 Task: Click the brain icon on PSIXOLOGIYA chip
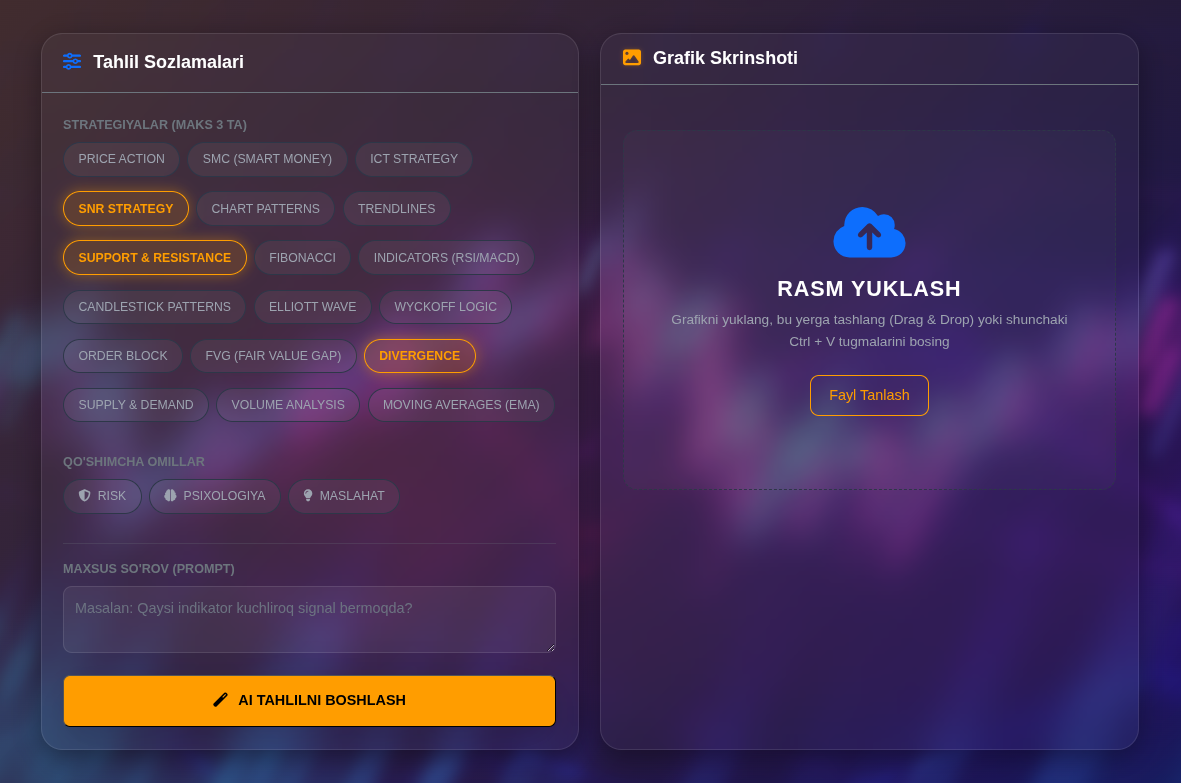[170, 495]
